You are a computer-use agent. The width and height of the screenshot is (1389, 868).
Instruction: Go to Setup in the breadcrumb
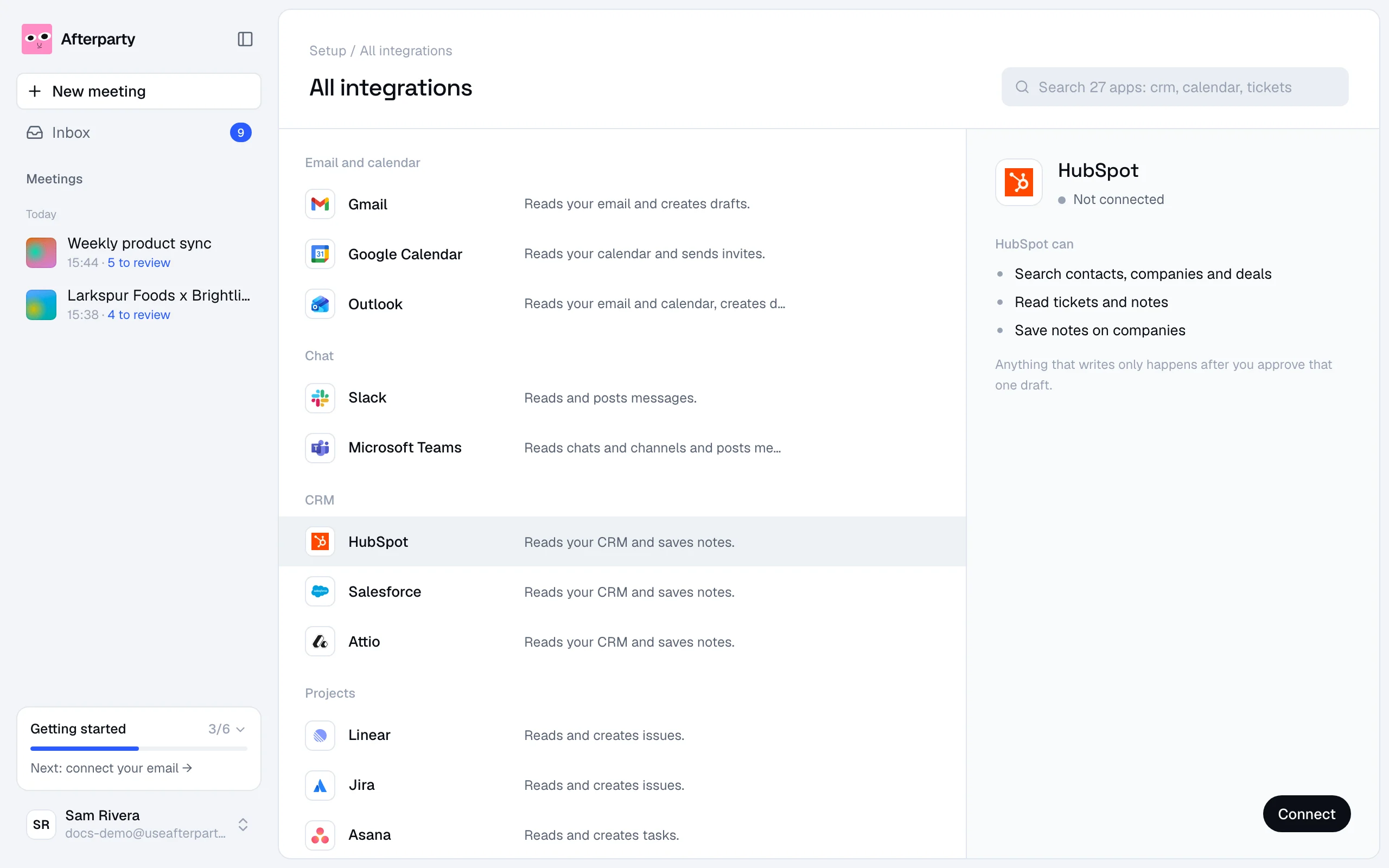tap(328, 50)
